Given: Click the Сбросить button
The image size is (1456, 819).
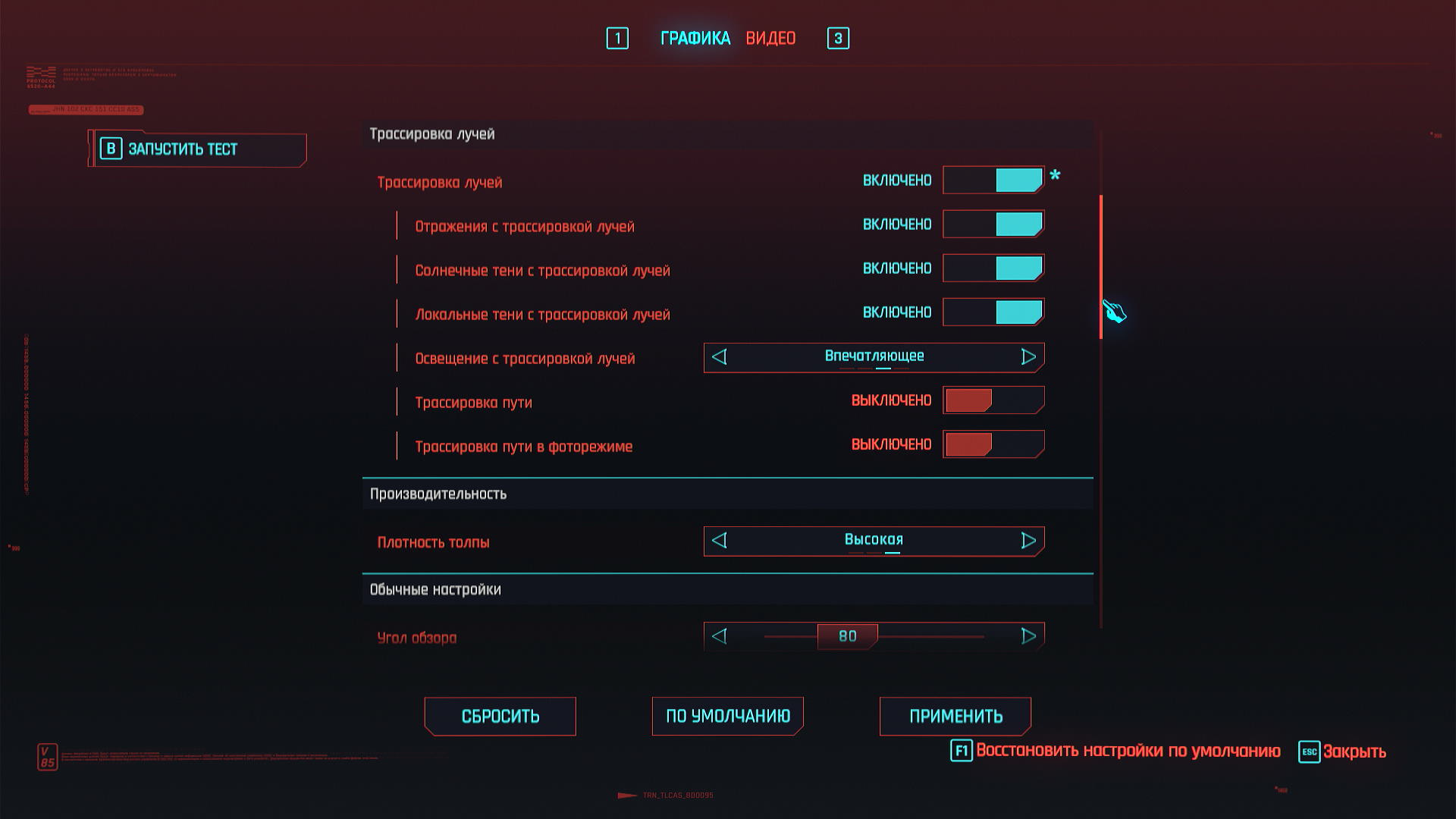Looking at the screenshot, I should coord(500,716).
